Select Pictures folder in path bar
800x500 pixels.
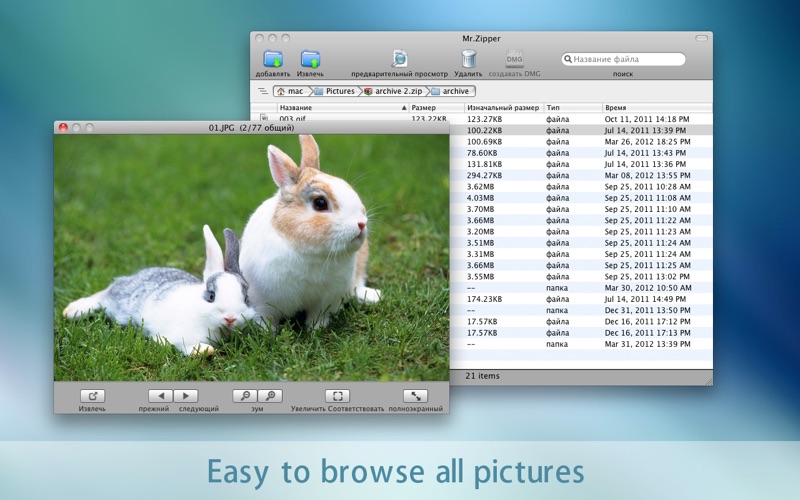(335, 91)
